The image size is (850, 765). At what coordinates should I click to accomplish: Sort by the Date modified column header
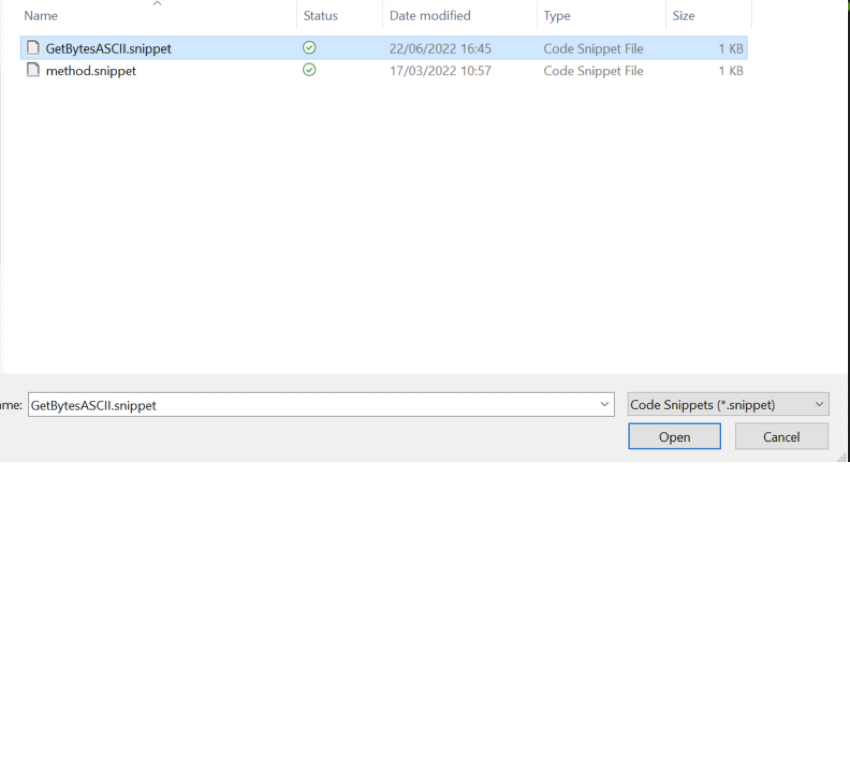[x=430, y=16]
